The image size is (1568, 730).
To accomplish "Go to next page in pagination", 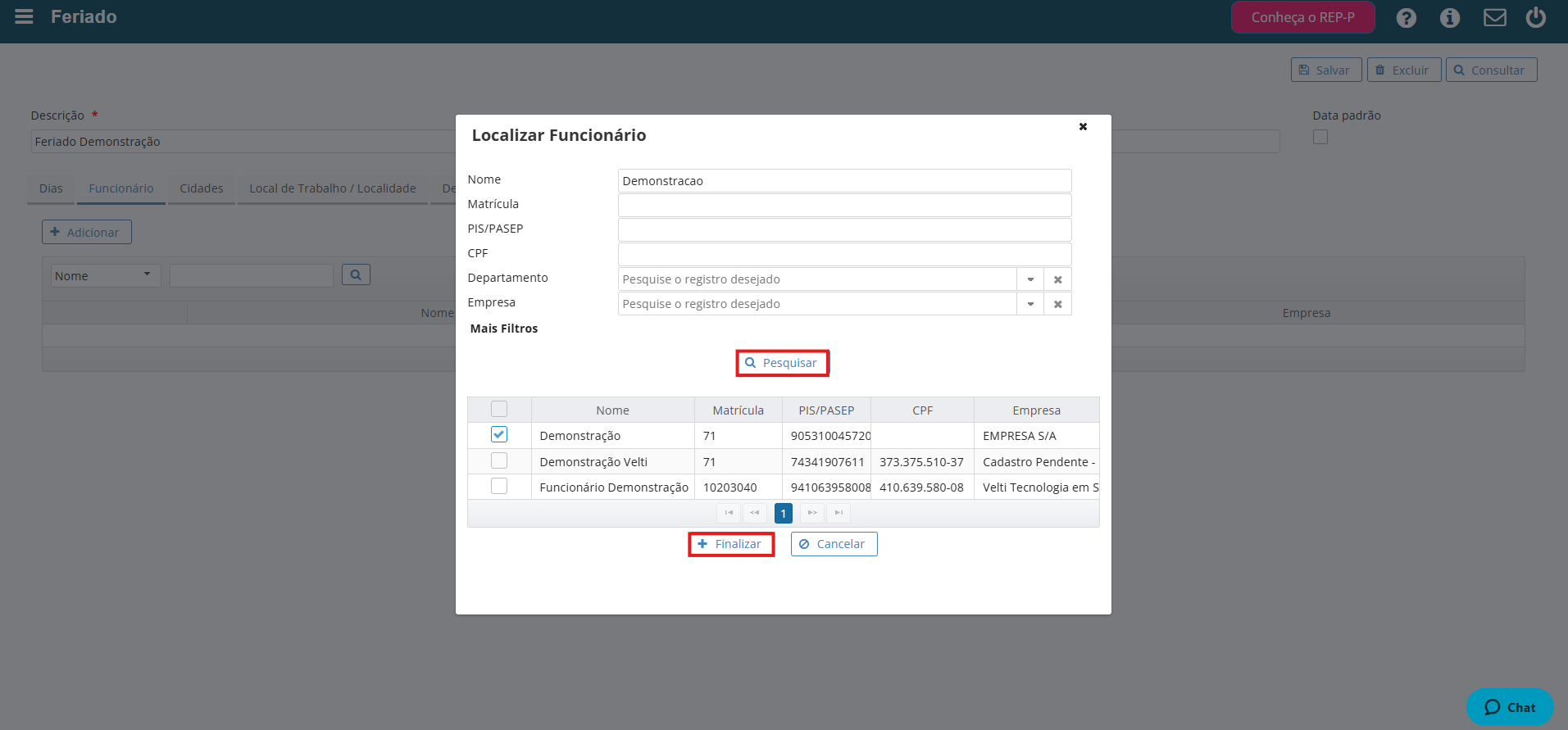I will 811,513.
